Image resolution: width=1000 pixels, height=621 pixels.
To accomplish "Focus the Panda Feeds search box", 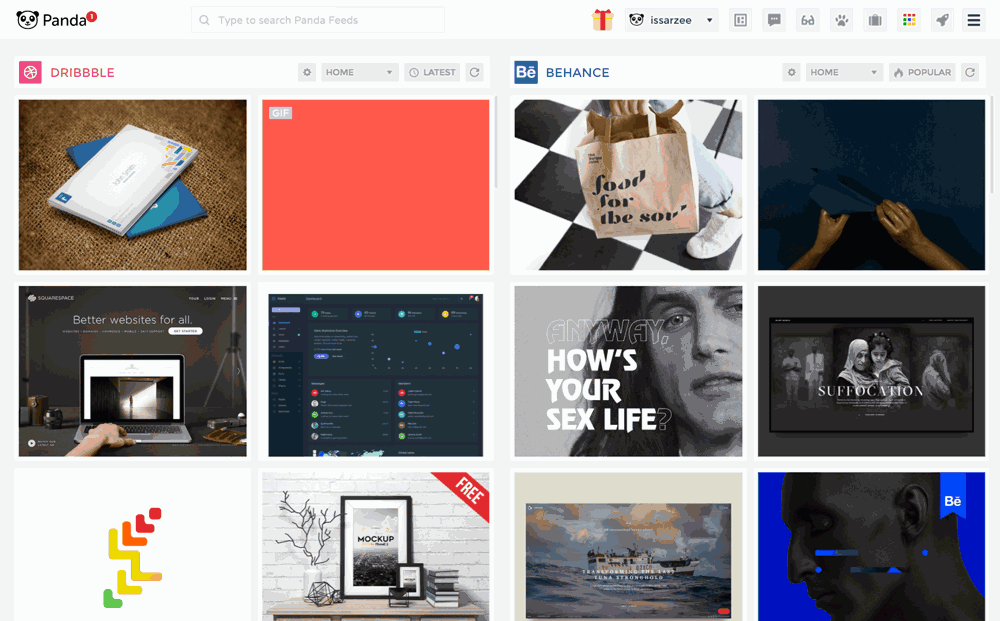I will (x=318, y=20).
